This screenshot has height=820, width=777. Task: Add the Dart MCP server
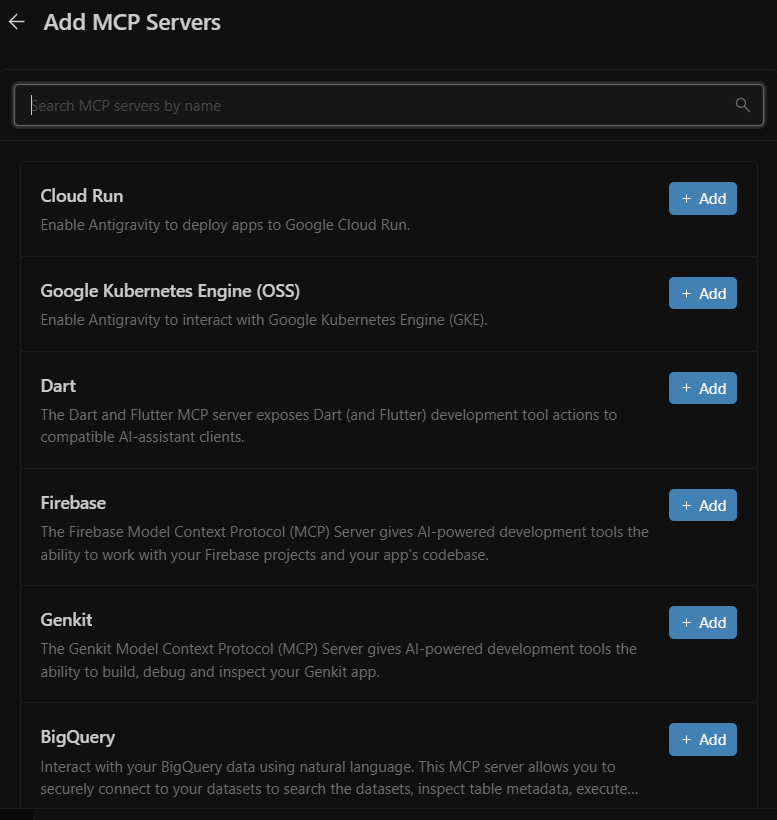(703, 388)
